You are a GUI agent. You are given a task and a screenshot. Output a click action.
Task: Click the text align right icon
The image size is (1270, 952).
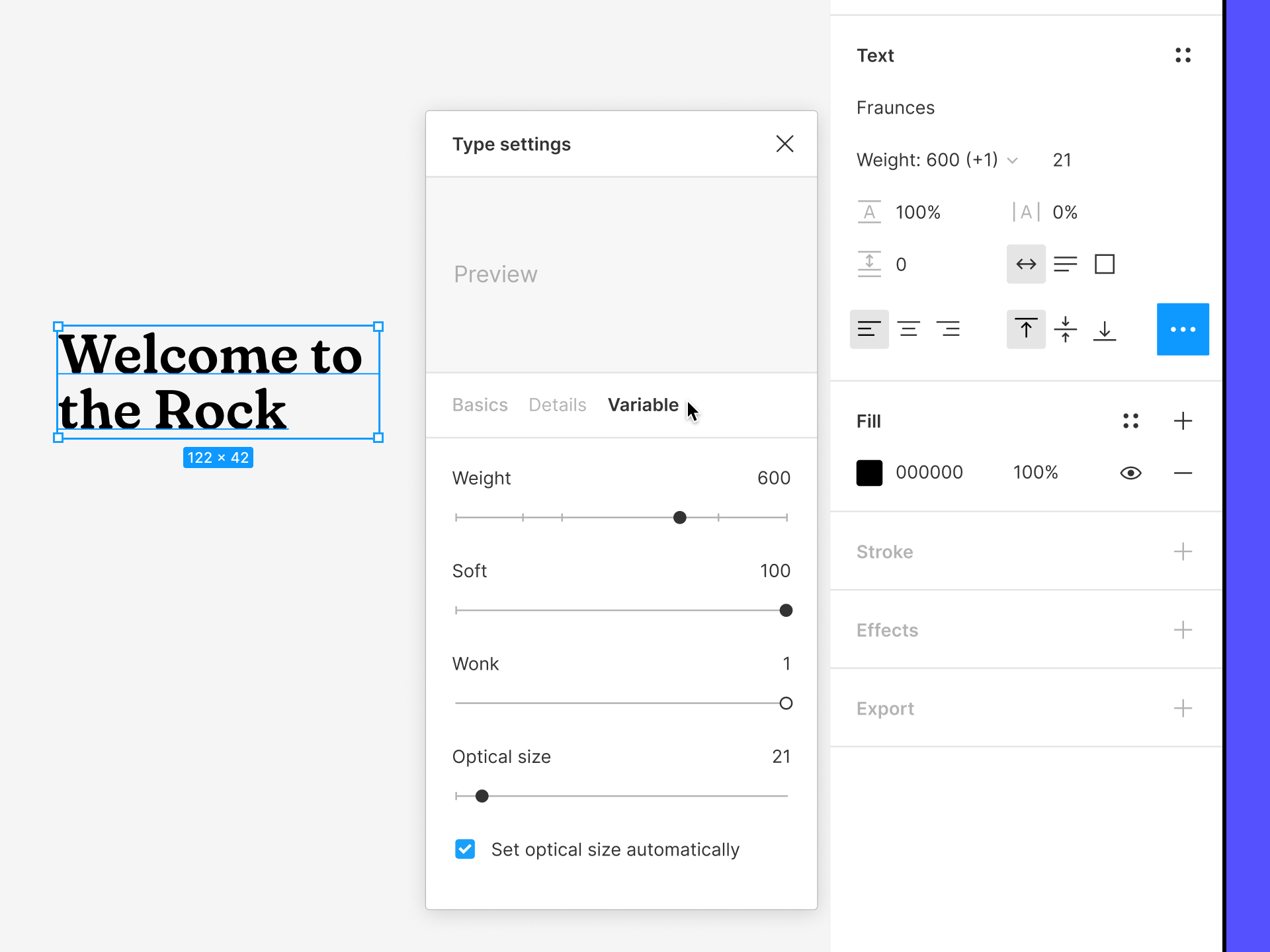pos(948,329)
